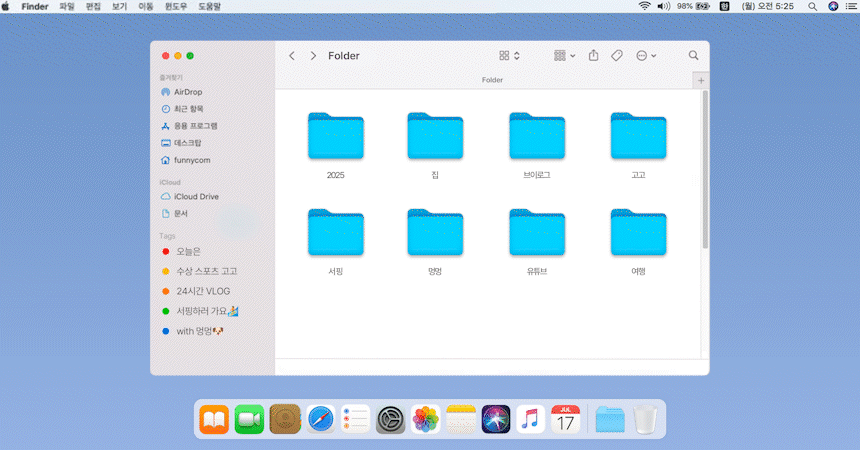Click the Share icon in toolbar
Screen dimensions: 860x450
pyautogui.click(x=593, y=56)
